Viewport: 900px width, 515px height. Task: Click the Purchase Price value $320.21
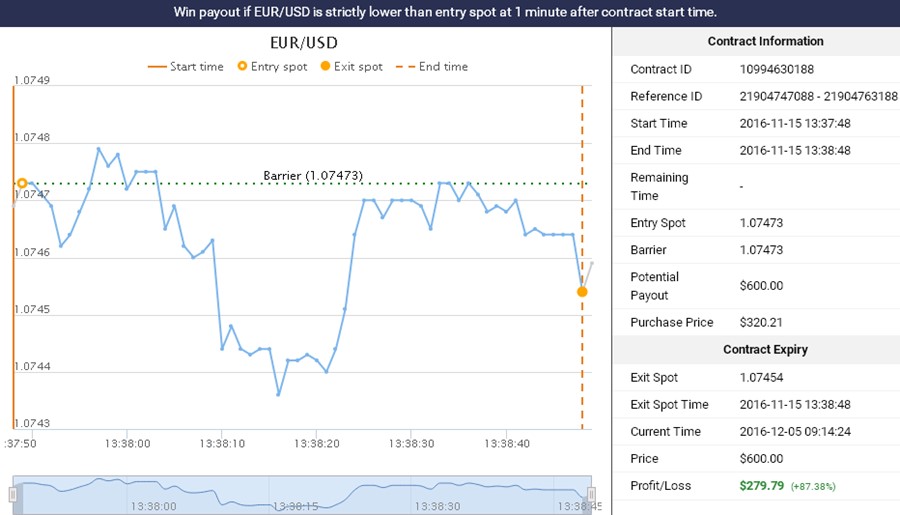[x=761, y=323]
